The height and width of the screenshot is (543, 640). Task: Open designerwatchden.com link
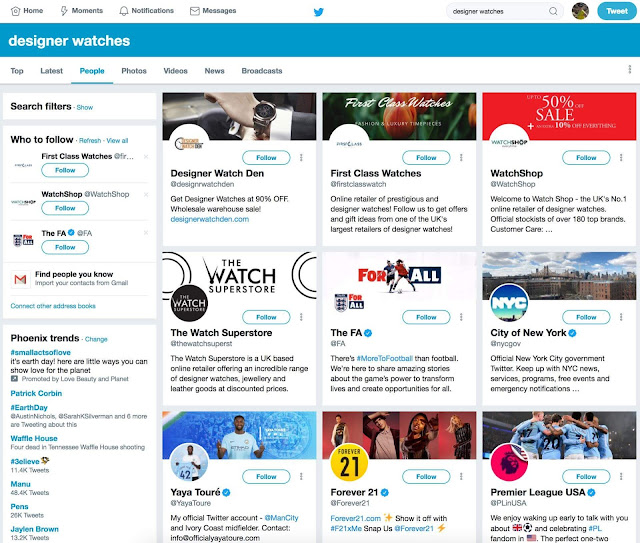[x=210, y=219]
